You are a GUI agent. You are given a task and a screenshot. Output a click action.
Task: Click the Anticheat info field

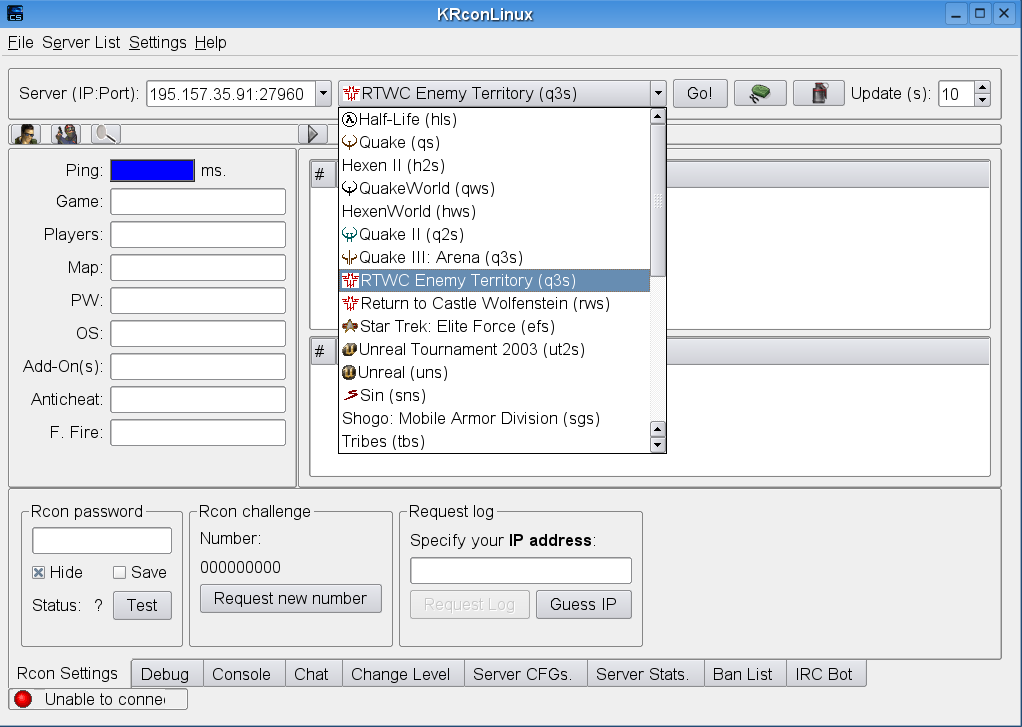point(198,399)
